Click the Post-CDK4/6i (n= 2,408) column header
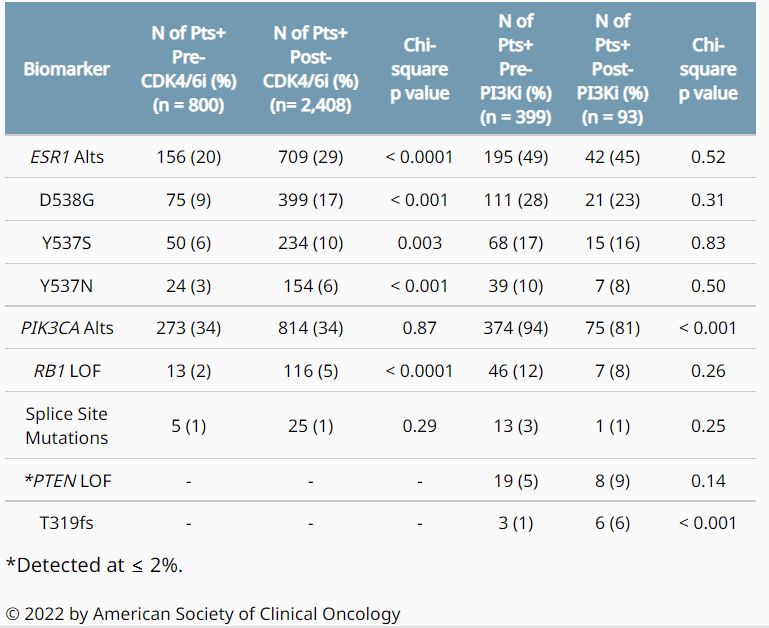Image resolution: width=769 pixels, height=628 pixels. 311,69
